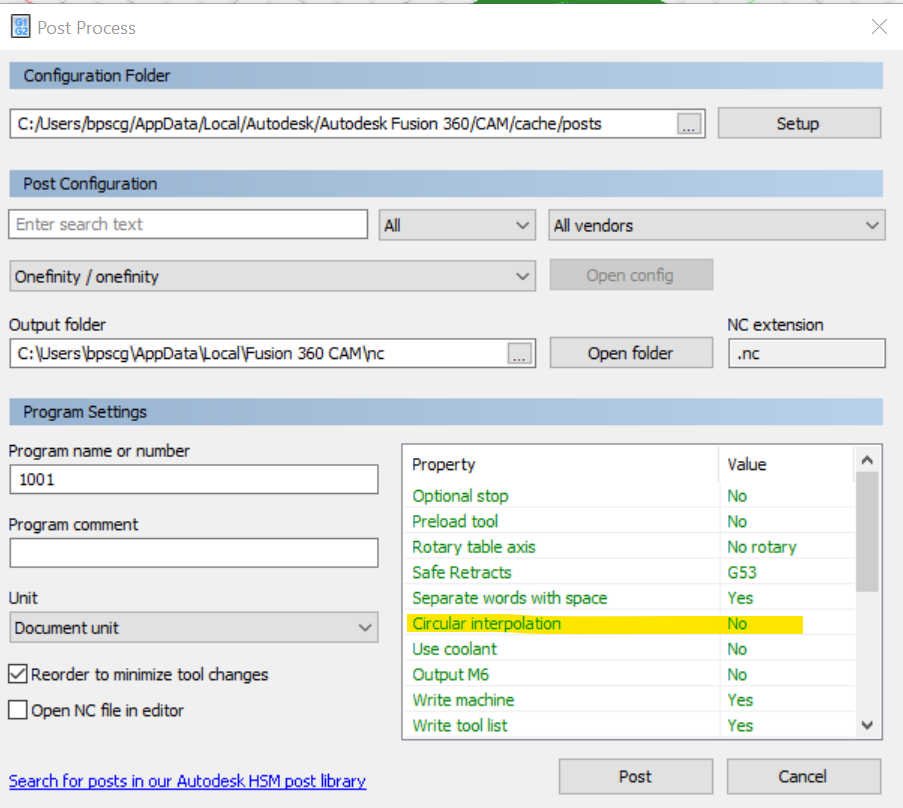Select the Preload tool property row
Image resolution: width=903 pixels, height=808 pixels.
tap(629, 521)
